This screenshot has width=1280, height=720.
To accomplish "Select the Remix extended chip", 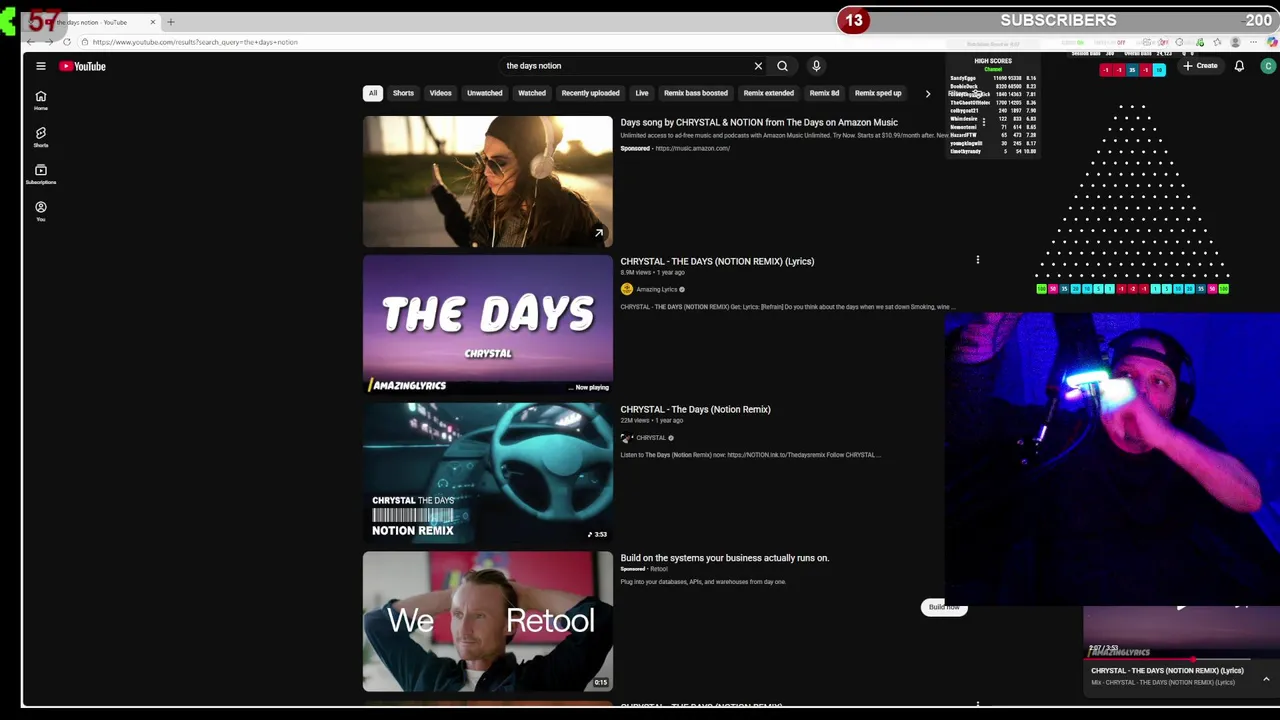I will (x=769, y=93).
